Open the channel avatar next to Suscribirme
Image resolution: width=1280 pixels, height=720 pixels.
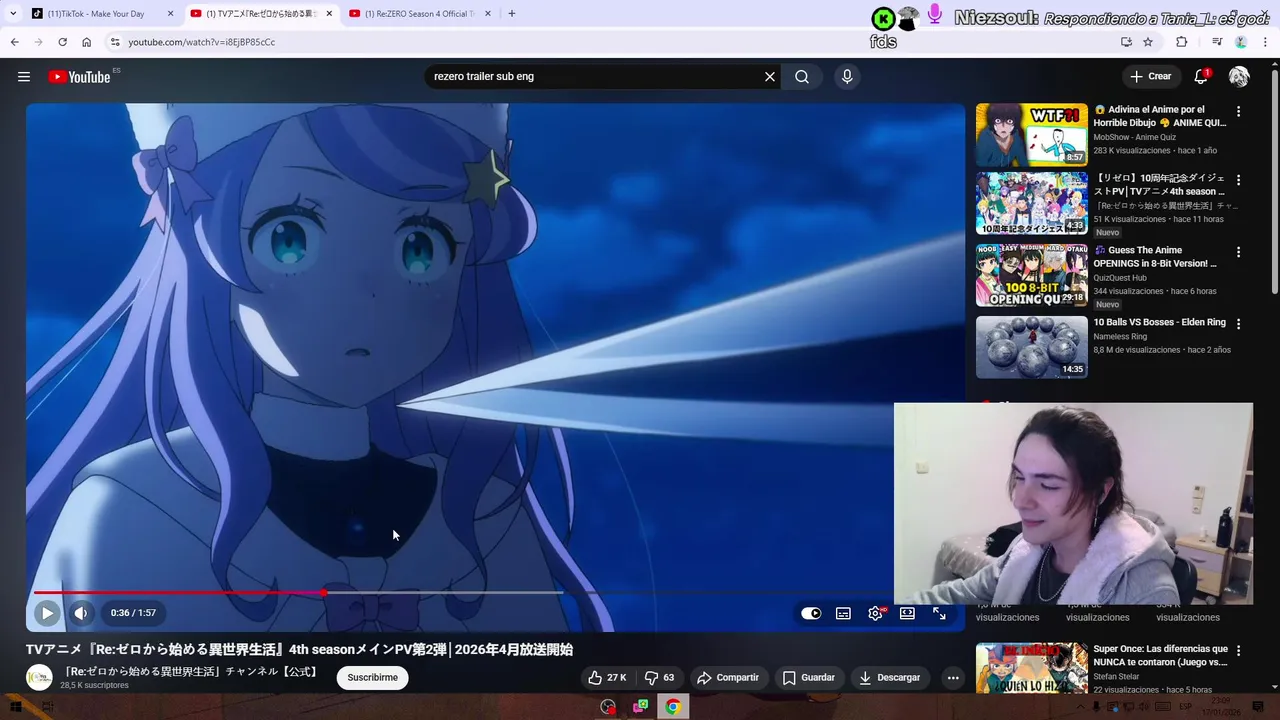click(39, 678)
